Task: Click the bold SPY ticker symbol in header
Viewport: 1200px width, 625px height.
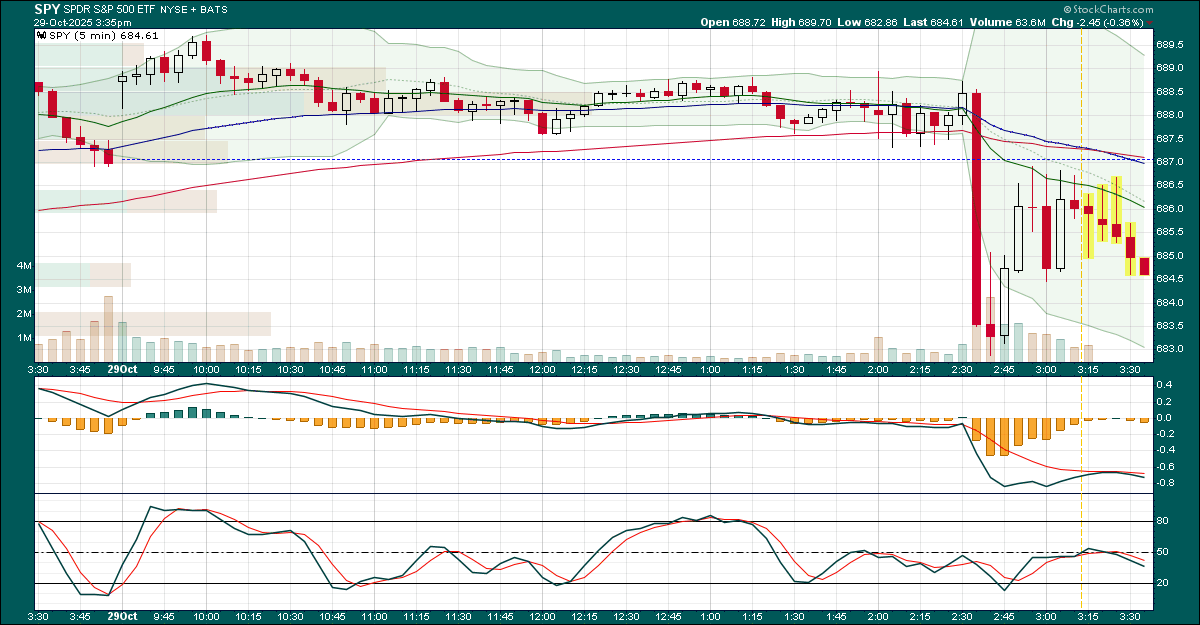Action: pyautogui.click(x=47, y=8)
